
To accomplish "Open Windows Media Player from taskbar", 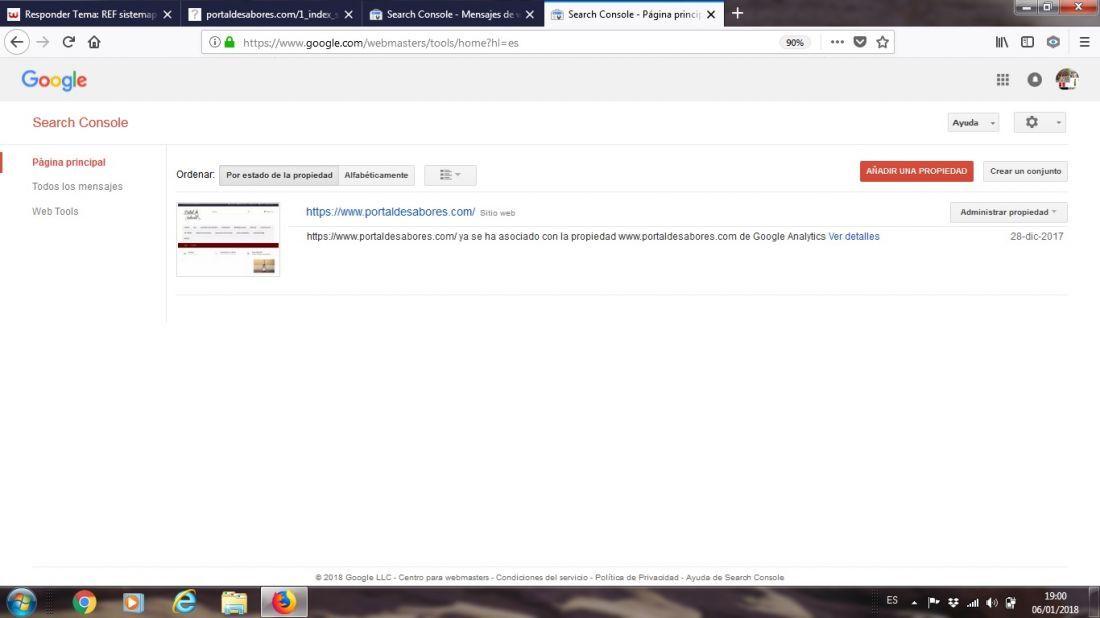I will [x=133, y=602].
